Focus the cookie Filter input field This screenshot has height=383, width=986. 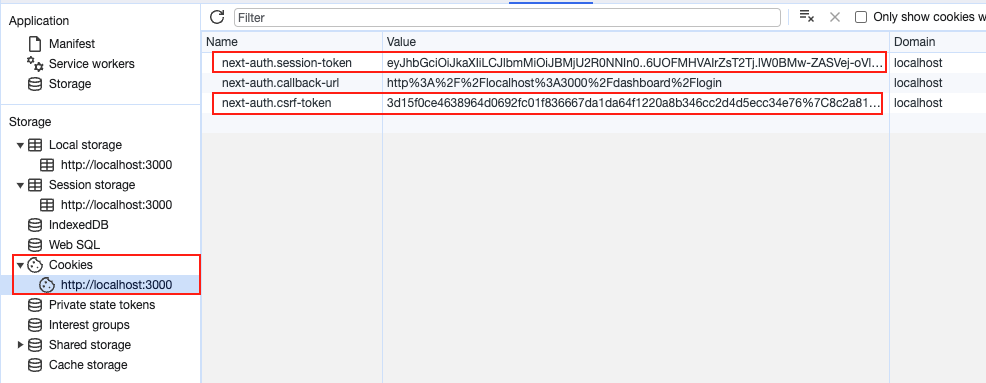pos(507,18)
